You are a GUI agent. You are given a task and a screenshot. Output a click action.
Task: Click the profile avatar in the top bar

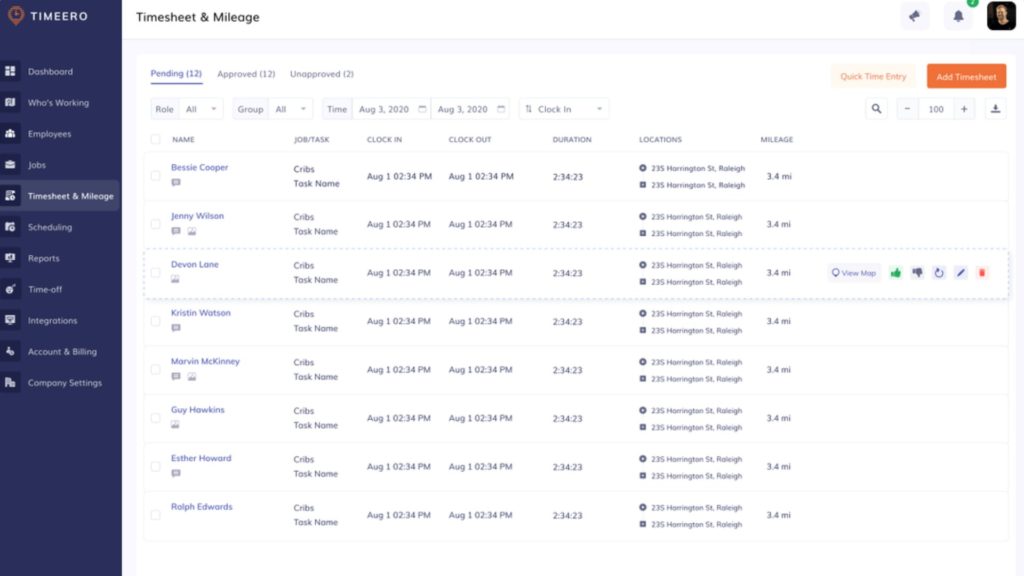1001,16
